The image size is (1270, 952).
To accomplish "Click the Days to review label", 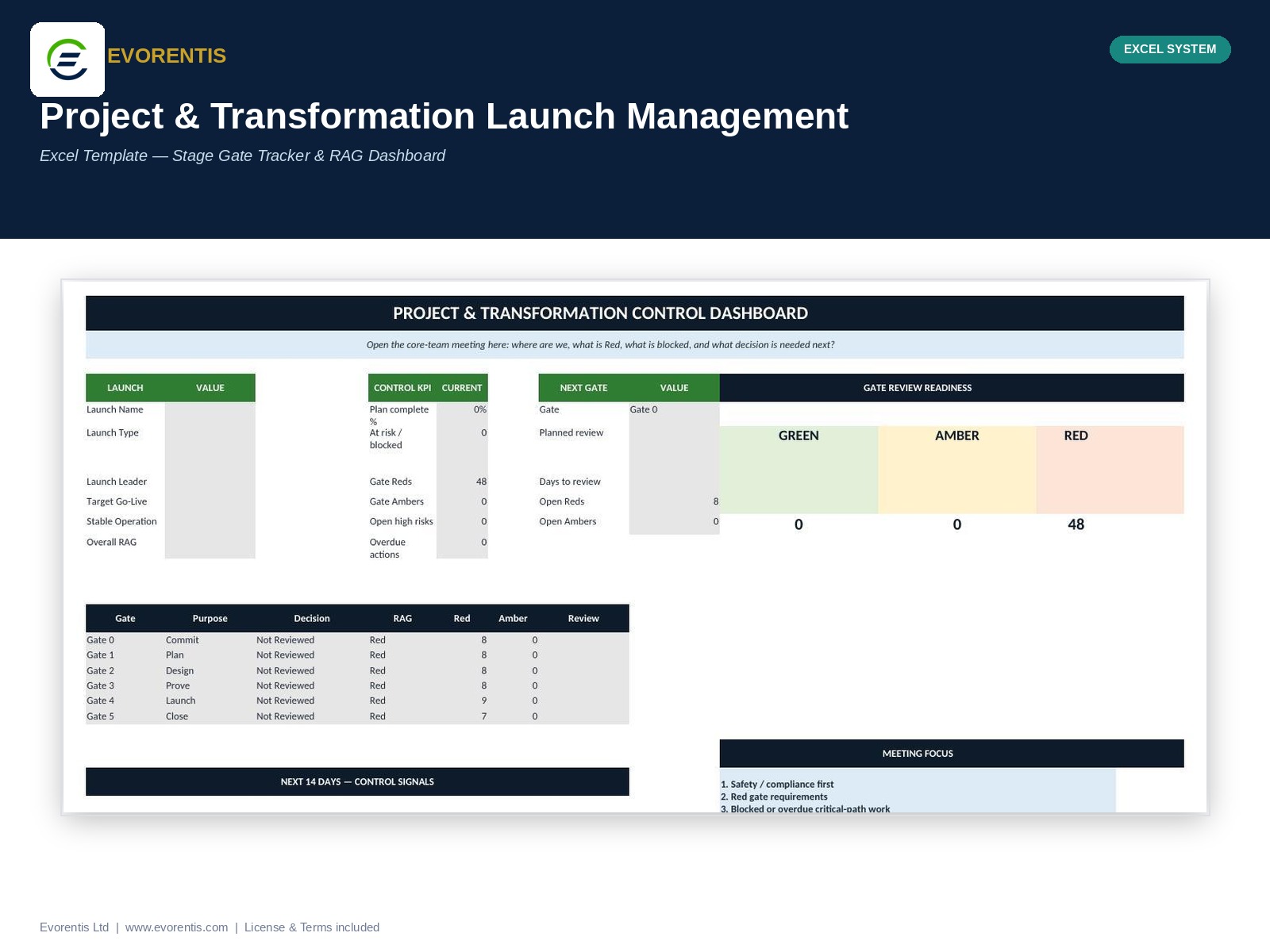I will click(x=570, y=482).
